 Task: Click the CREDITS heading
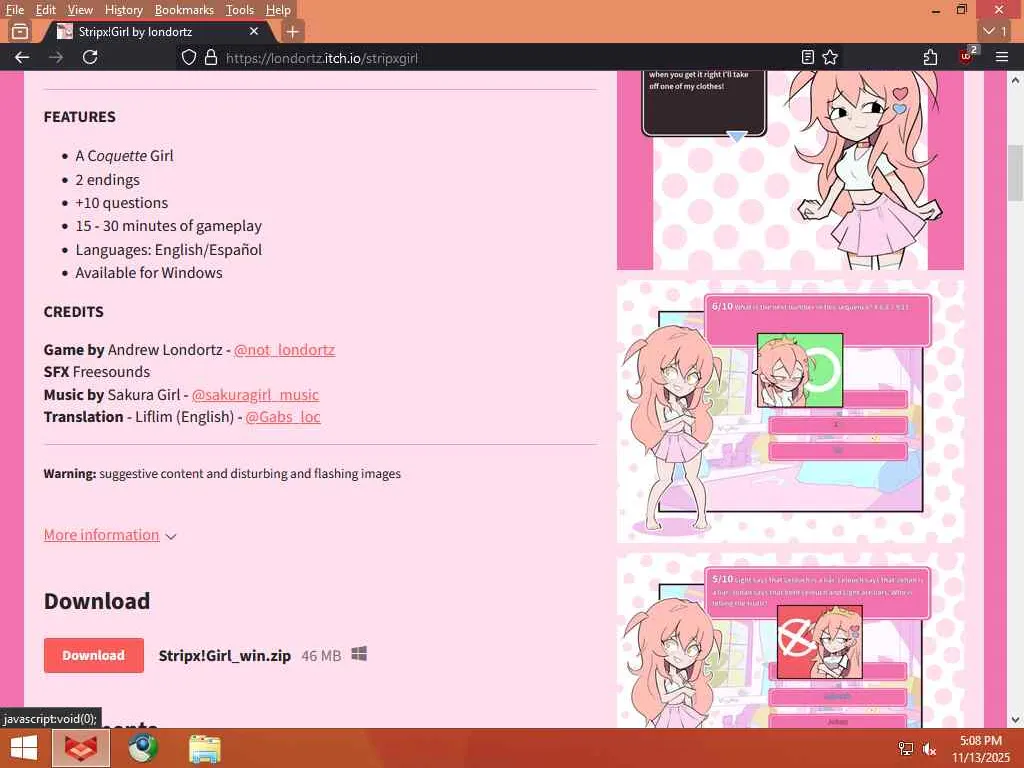point(74,312)
